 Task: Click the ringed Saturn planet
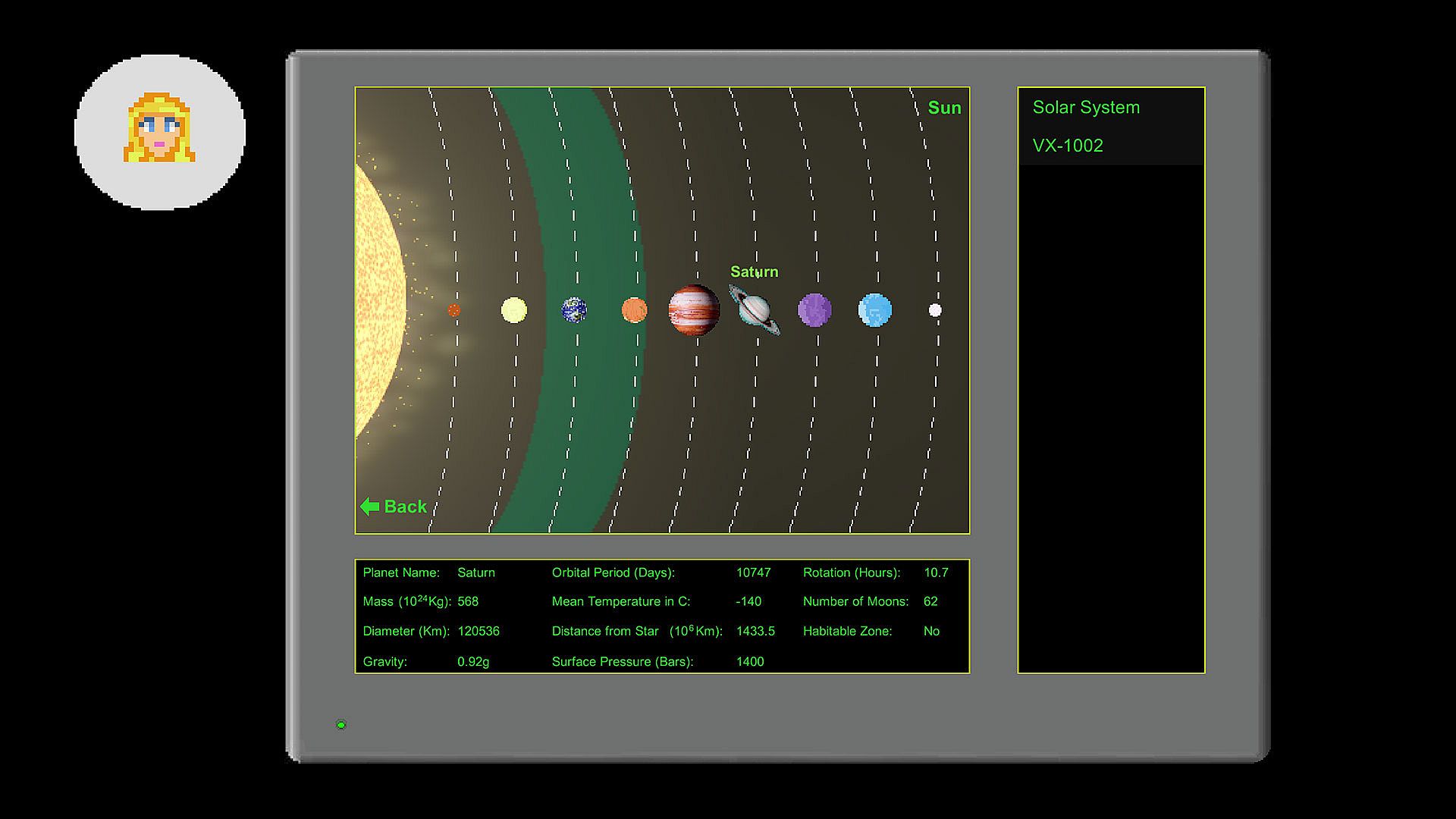(755, 310)
